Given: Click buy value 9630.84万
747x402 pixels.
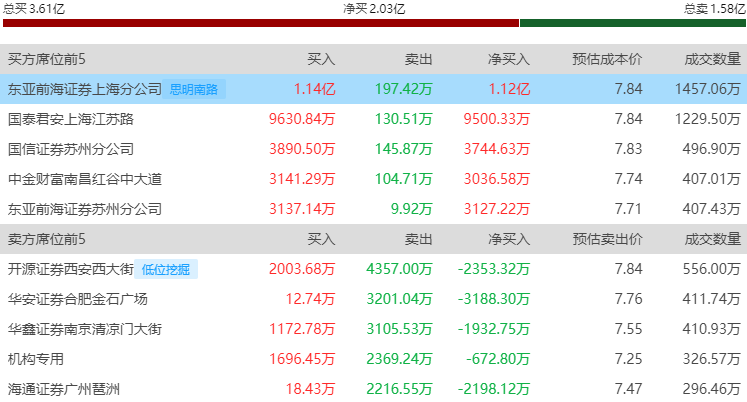Looking at the screenshot, I should tap(302, 119).
